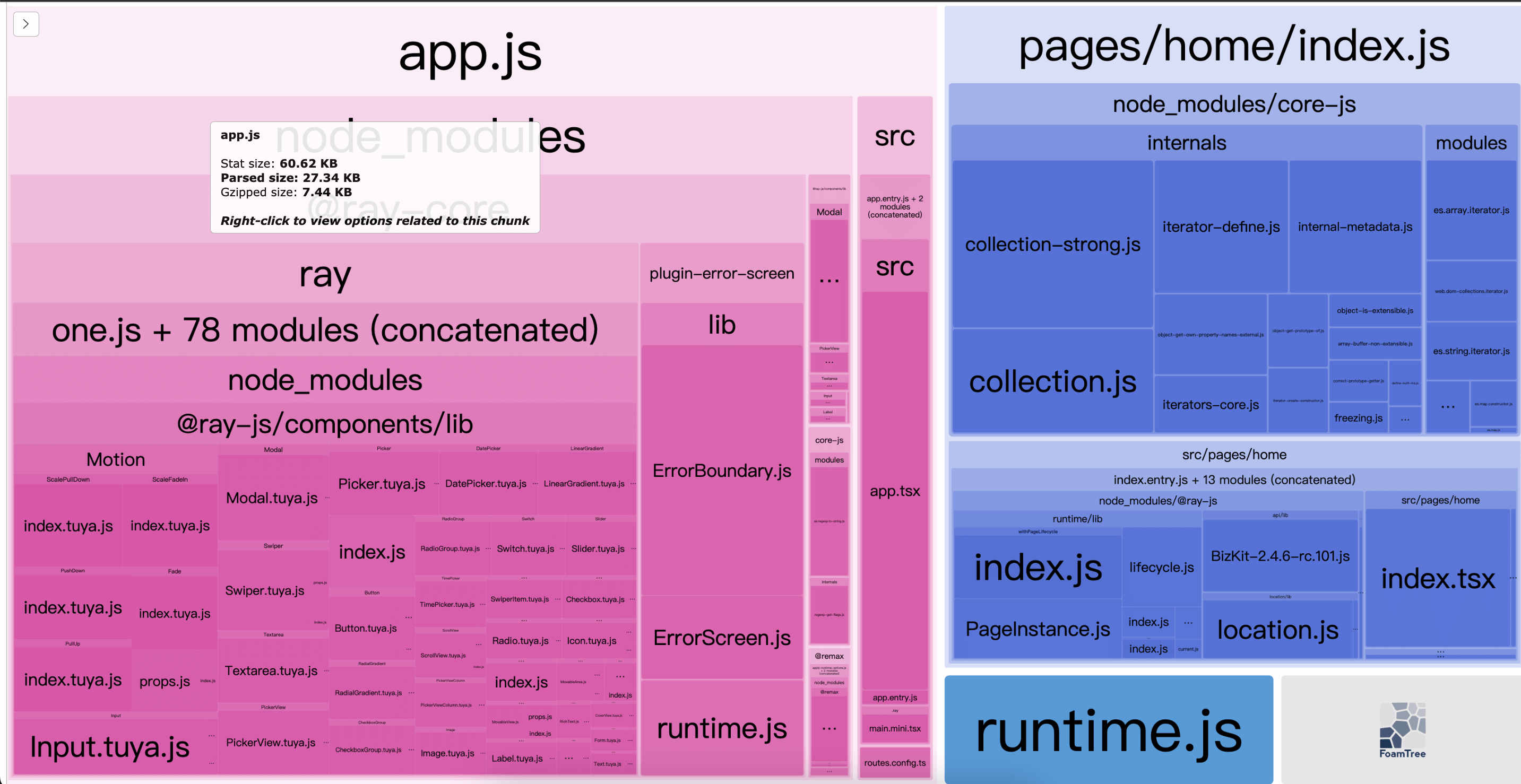The width and height of the screenshot is (1521, 784).
Task: Click the Slider.tuya.js module
Action: 598,548
